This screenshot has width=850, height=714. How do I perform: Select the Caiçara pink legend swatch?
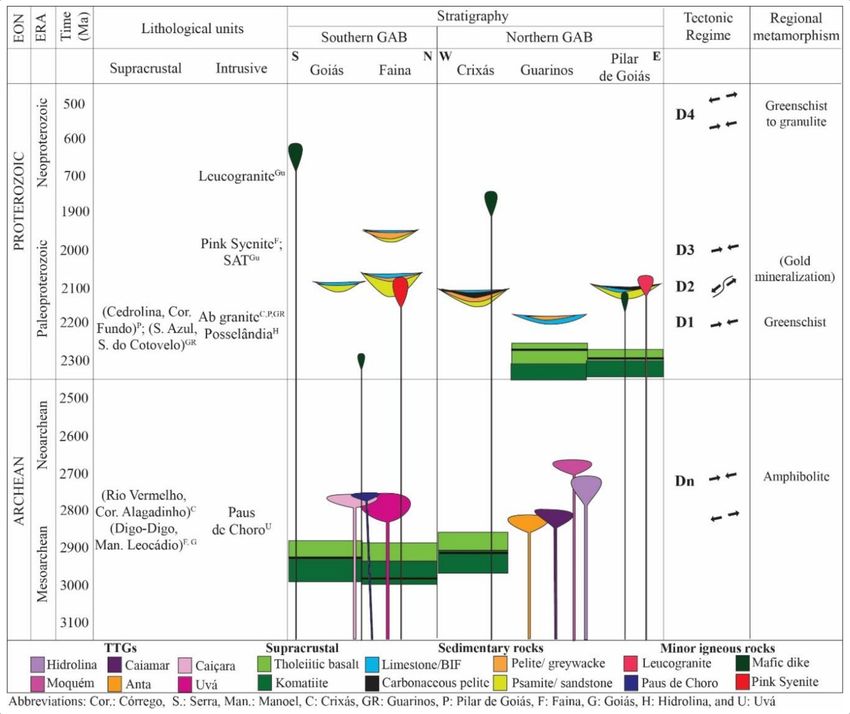pos(185,665)
